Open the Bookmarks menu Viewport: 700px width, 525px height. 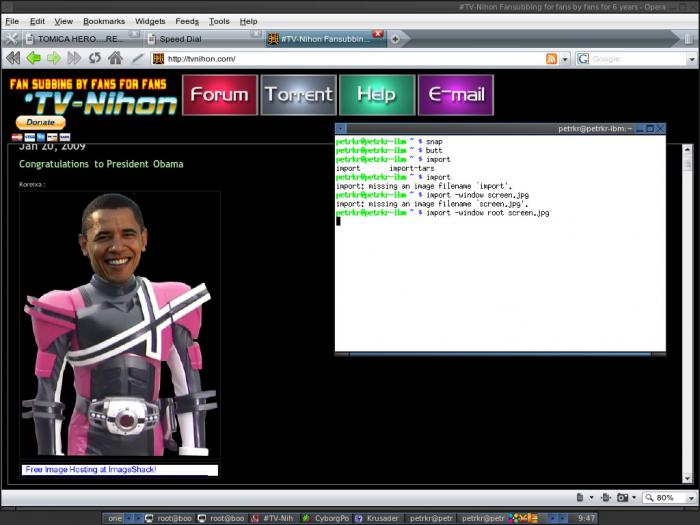pos(104,21)
